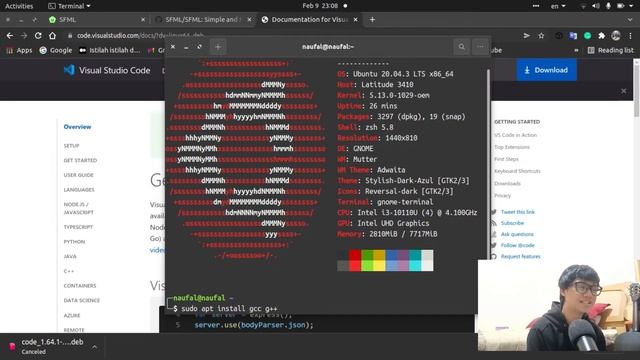Click red color block in neofetch palette
This screenshot has width=640, height=360.
(355, 260)
